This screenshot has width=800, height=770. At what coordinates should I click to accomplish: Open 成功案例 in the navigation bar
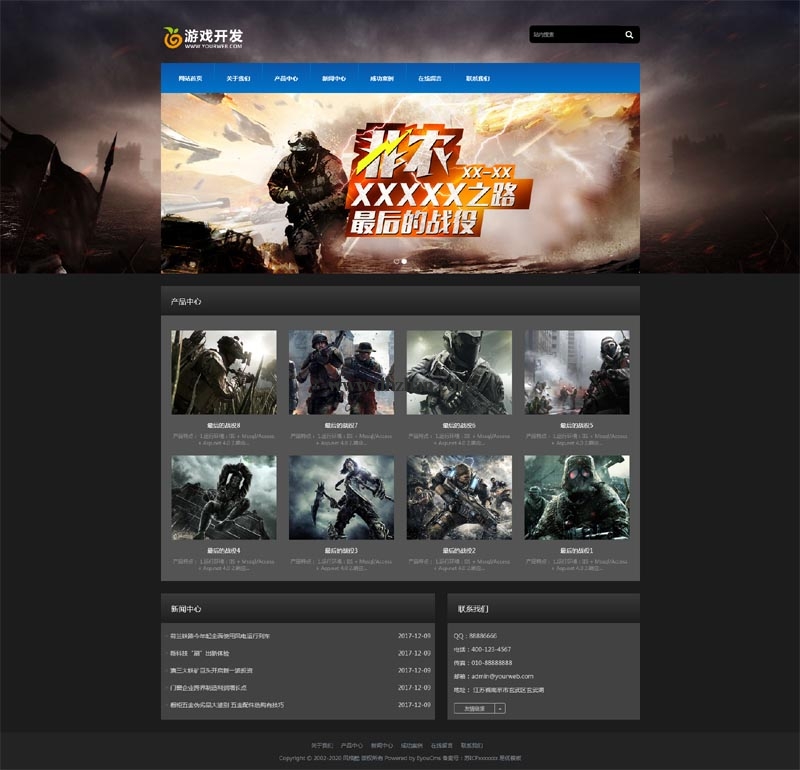[382, 78]
